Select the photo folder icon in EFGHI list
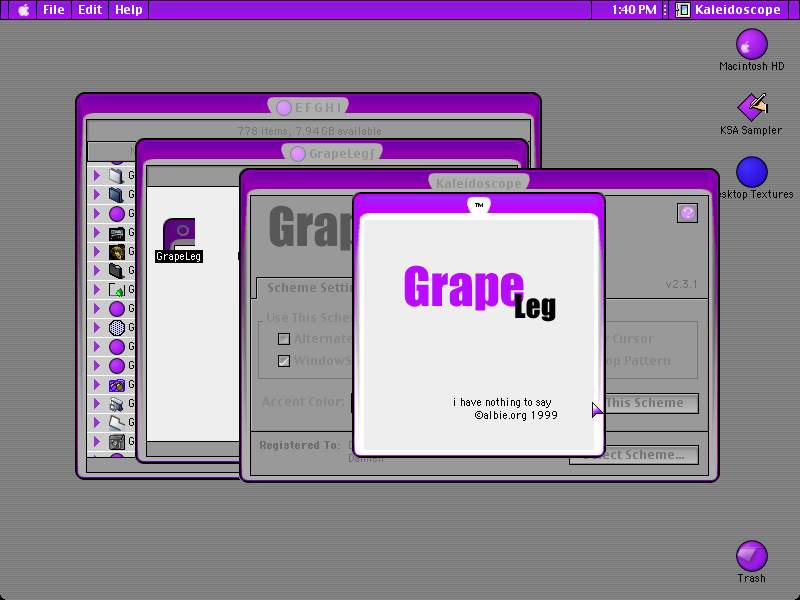 116,233
